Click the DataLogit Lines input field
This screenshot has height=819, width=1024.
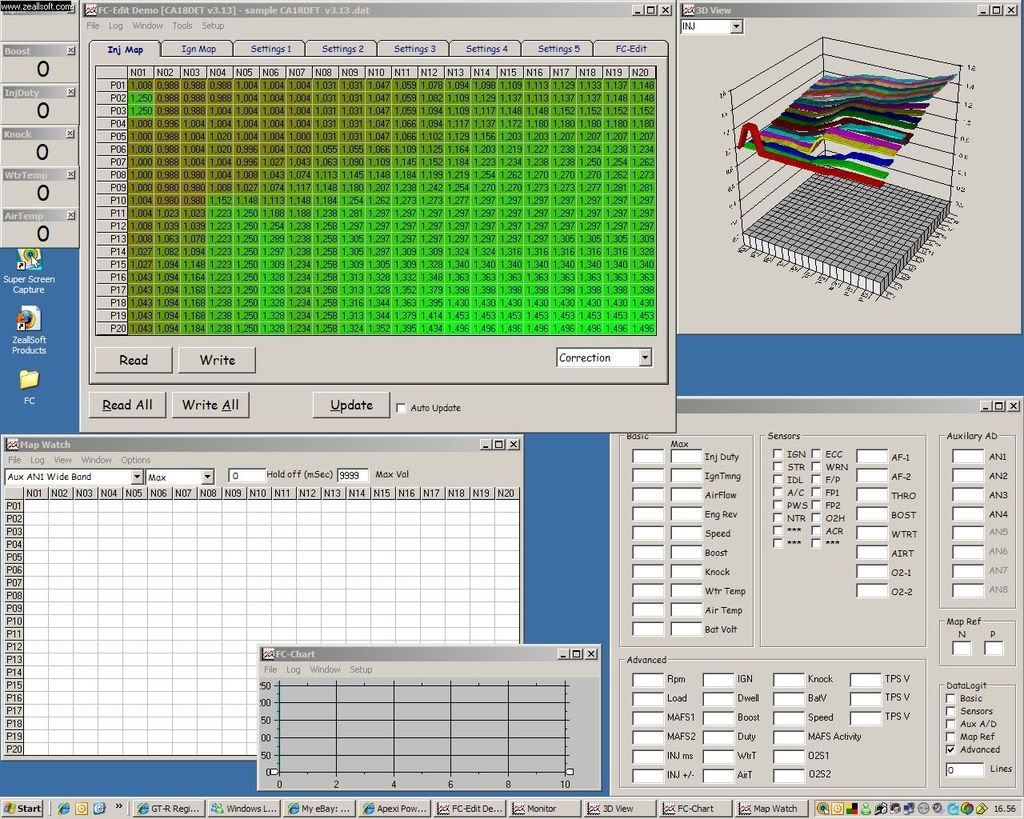point(965,770)
